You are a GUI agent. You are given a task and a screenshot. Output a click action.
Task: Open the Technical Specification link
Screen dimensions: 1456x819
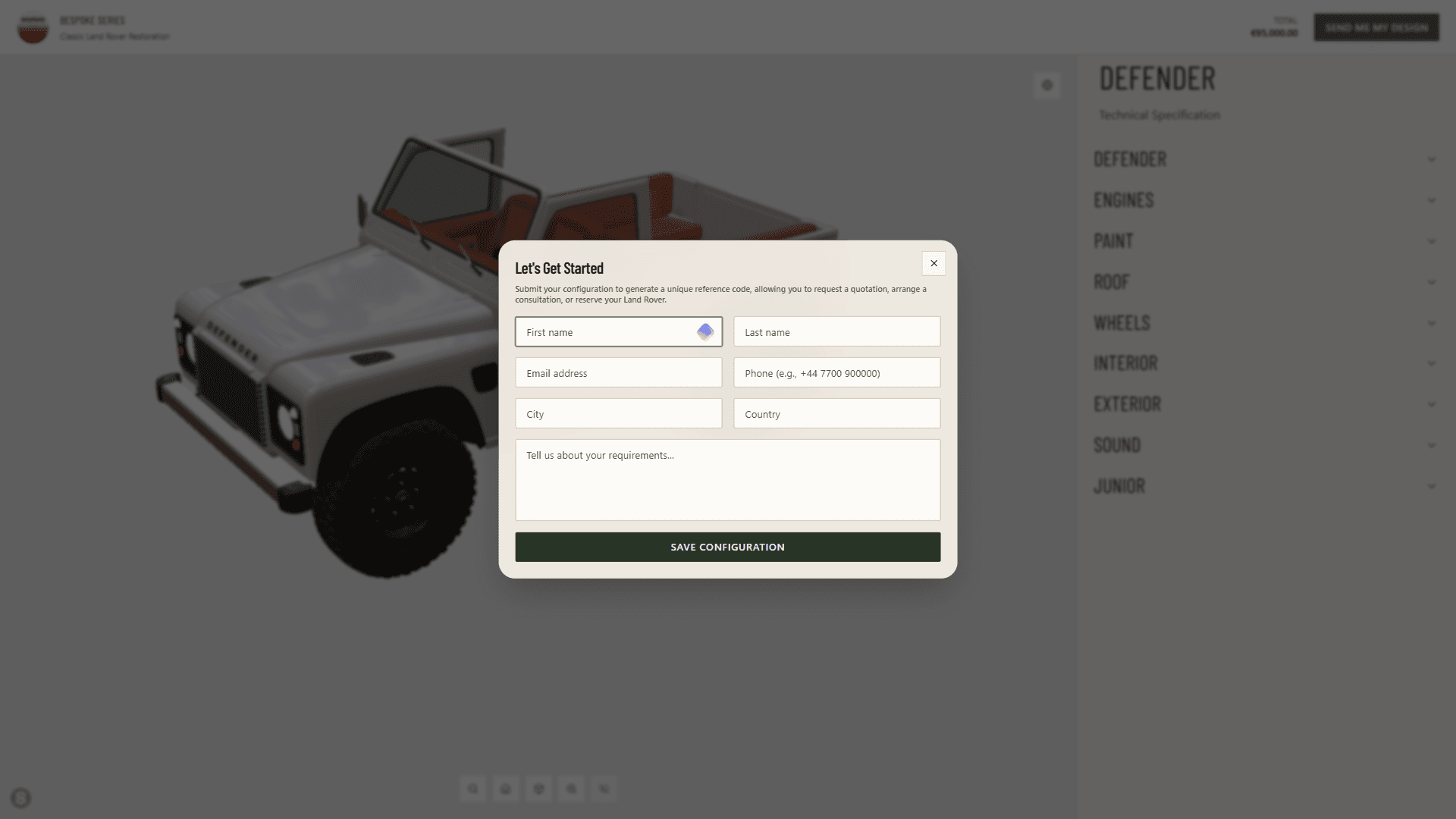coord(1159,115)
